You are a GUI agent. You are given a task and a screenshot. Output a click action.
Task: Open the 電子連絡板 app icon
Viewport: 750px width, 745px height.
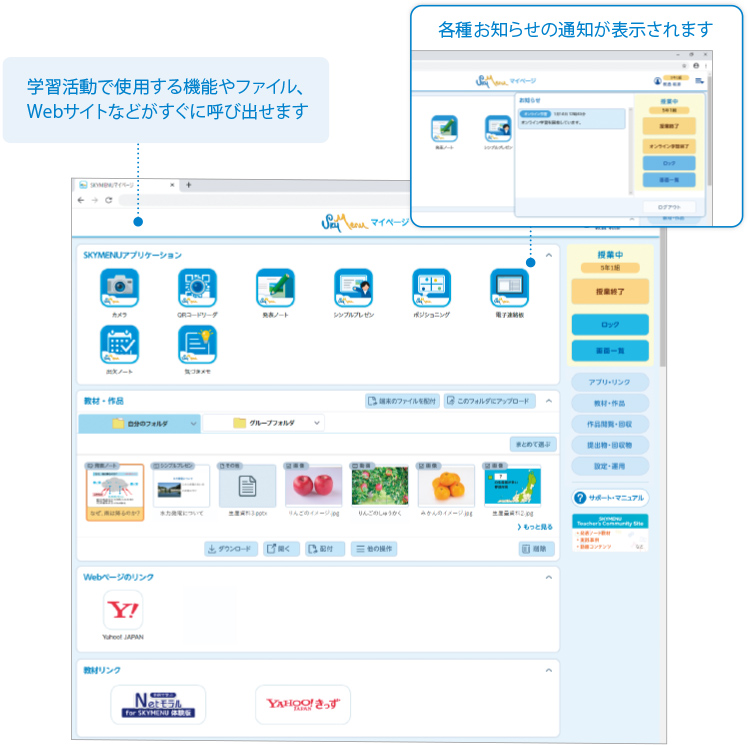coord(509,288)
